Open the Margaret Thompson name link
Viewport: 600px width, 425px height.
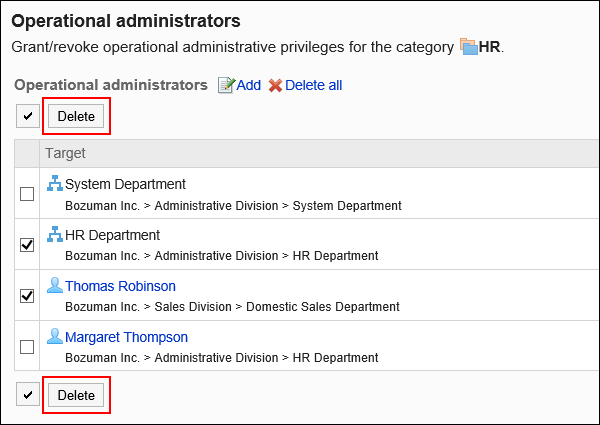click(x=126, y=337)
